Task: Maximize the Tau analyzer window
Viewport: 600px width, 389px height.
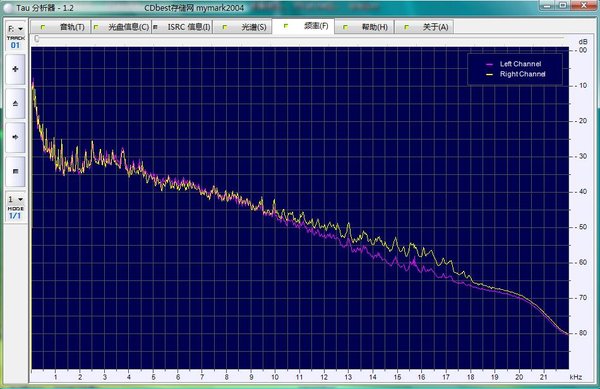Action: [x=563, y=5]
